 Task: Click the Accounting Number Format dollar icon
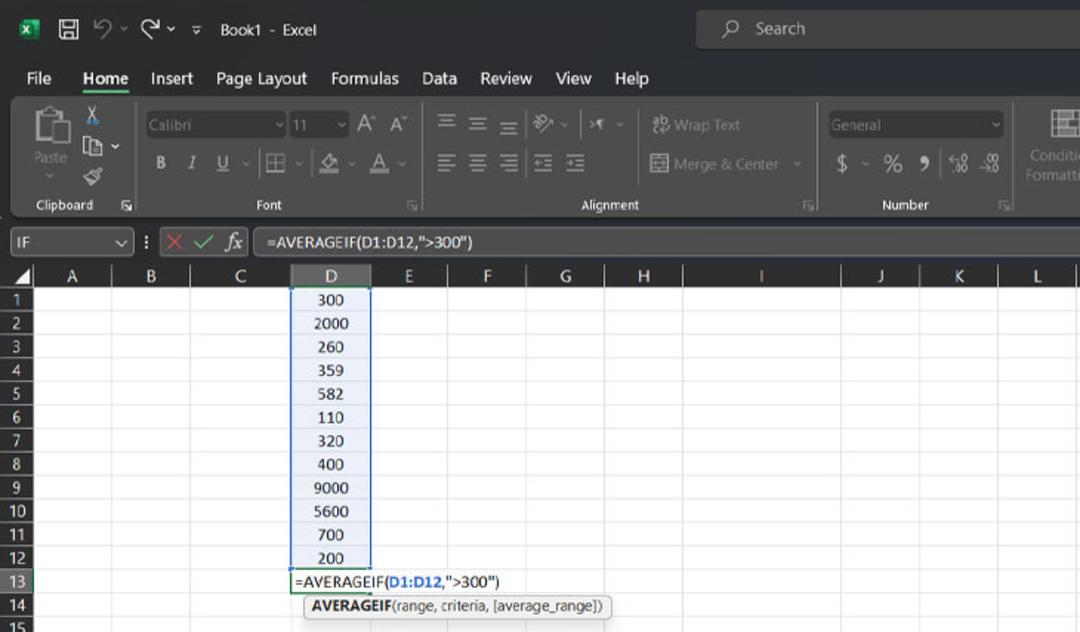pyautogui.click(x=842, y=164)
